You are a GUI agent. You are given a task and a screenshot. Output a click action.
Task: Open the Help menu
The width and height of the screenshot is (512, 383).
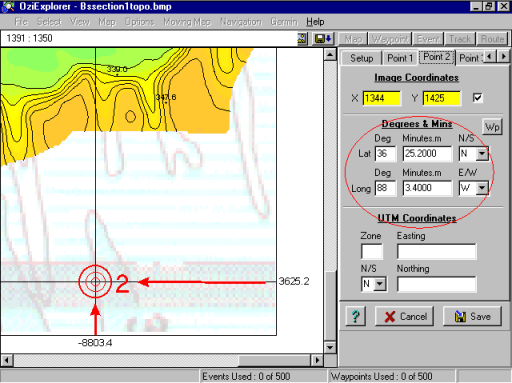(315, 22)
